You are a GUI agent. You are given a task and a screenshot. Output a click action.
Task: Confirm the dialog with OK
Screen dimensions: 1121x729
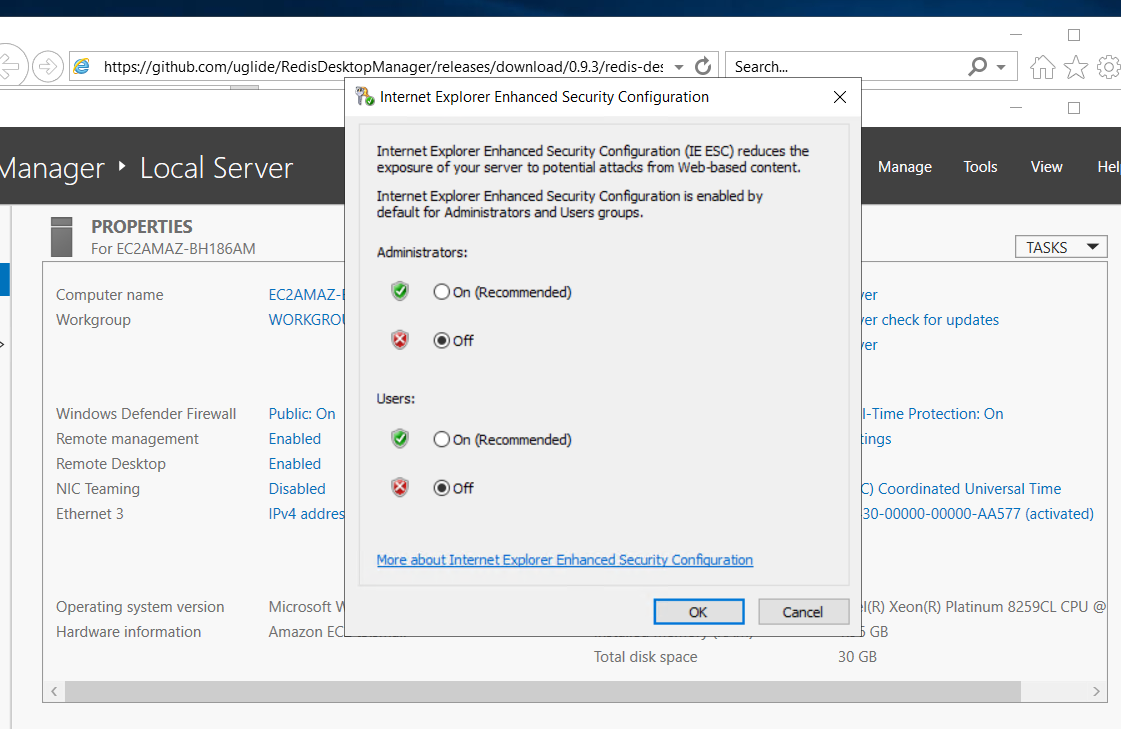coord(698,612)
